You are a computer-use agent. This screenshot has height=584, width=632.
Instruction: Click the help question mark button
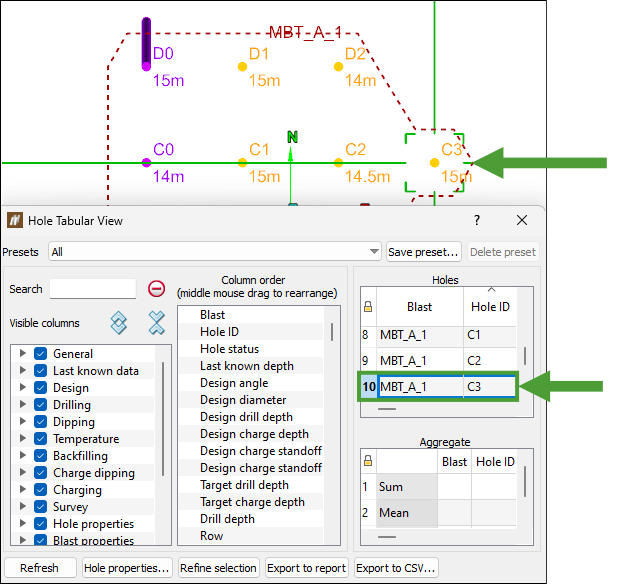(x=477, y=220)
